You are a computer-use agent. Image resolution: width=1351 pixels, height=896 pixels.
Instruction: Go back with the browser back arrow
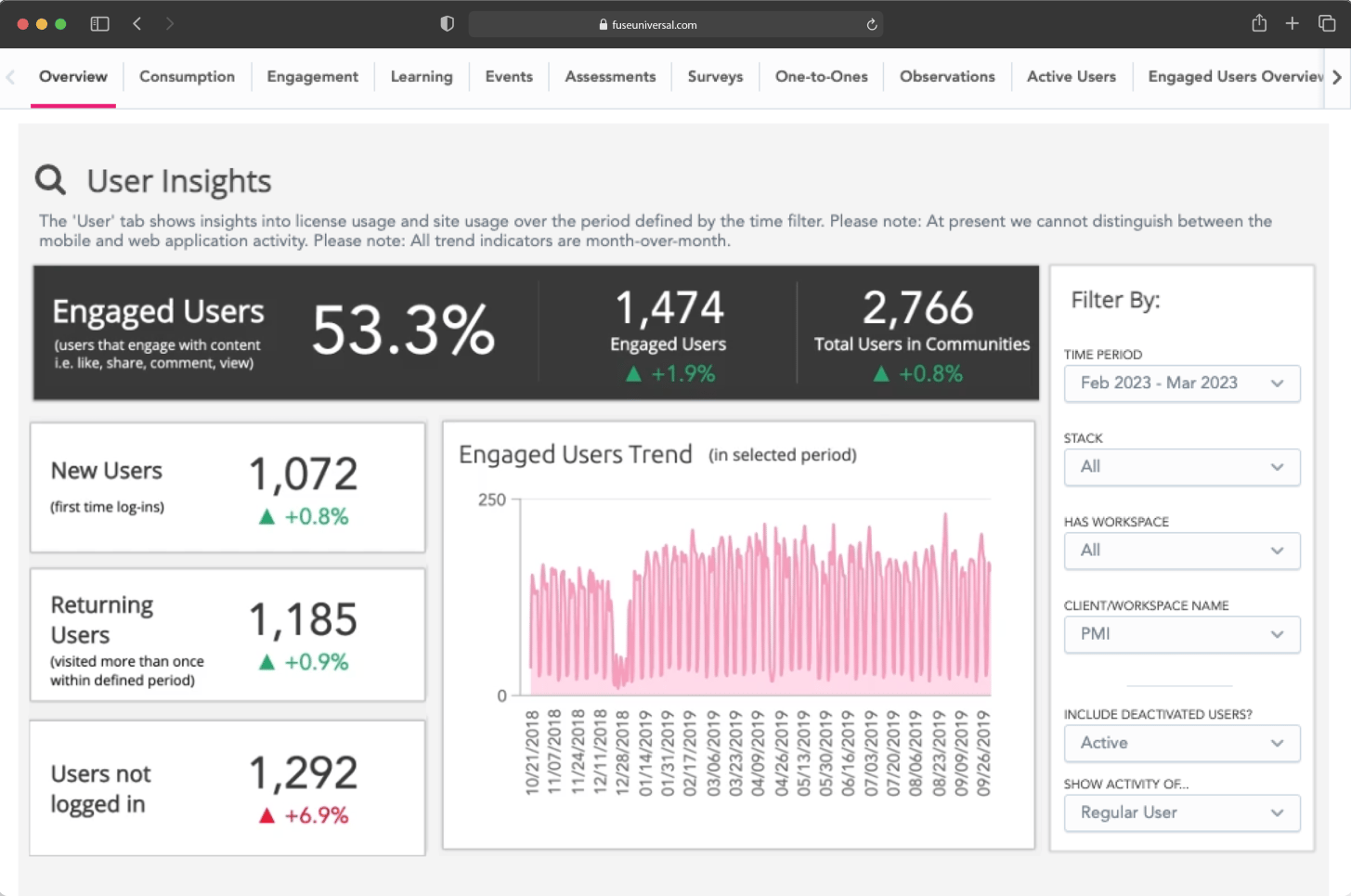click(x=136, y=24)
